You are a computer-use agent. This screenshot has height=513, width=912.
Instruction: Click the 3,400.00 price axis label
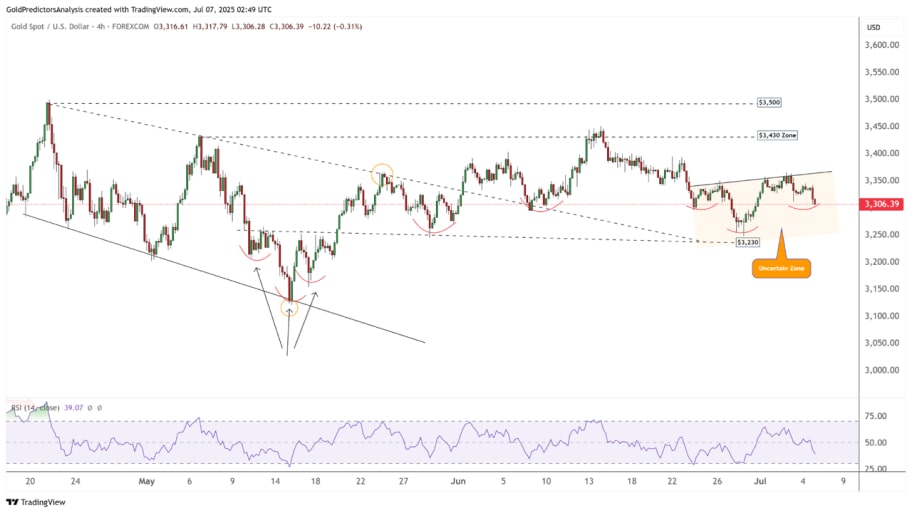pyautogui.click(x=882, y=153)
